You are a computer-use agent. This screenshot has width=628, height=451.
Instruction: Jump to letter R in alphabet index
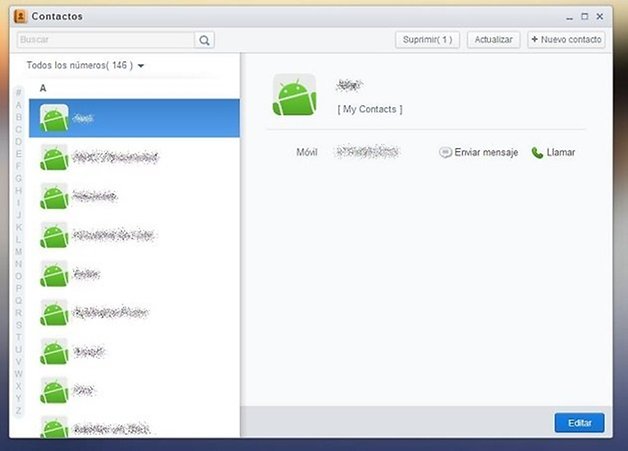(x=18, y=313)
